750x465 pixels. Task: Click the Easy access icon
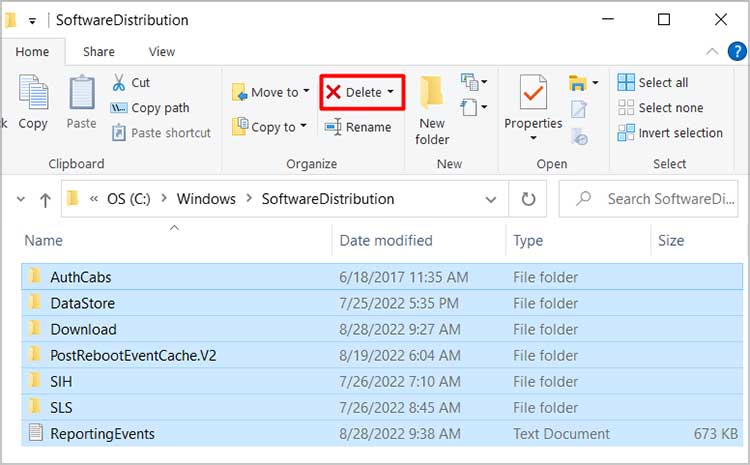tap(469, 107)
